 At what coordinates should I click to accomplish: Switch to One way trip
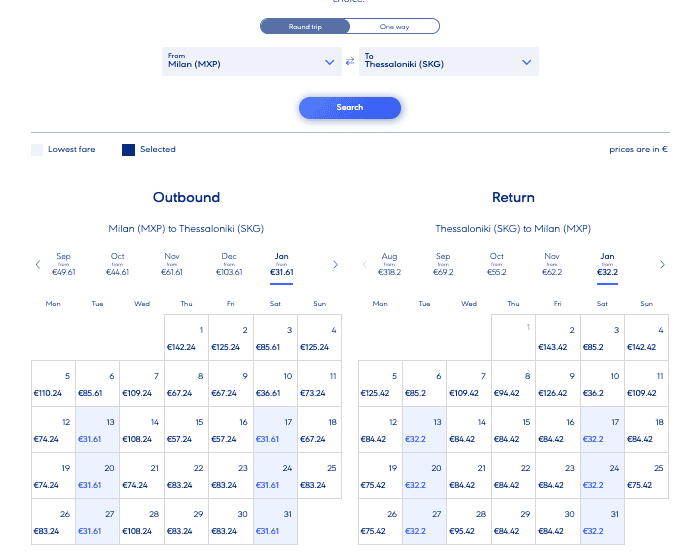point(394,26)
